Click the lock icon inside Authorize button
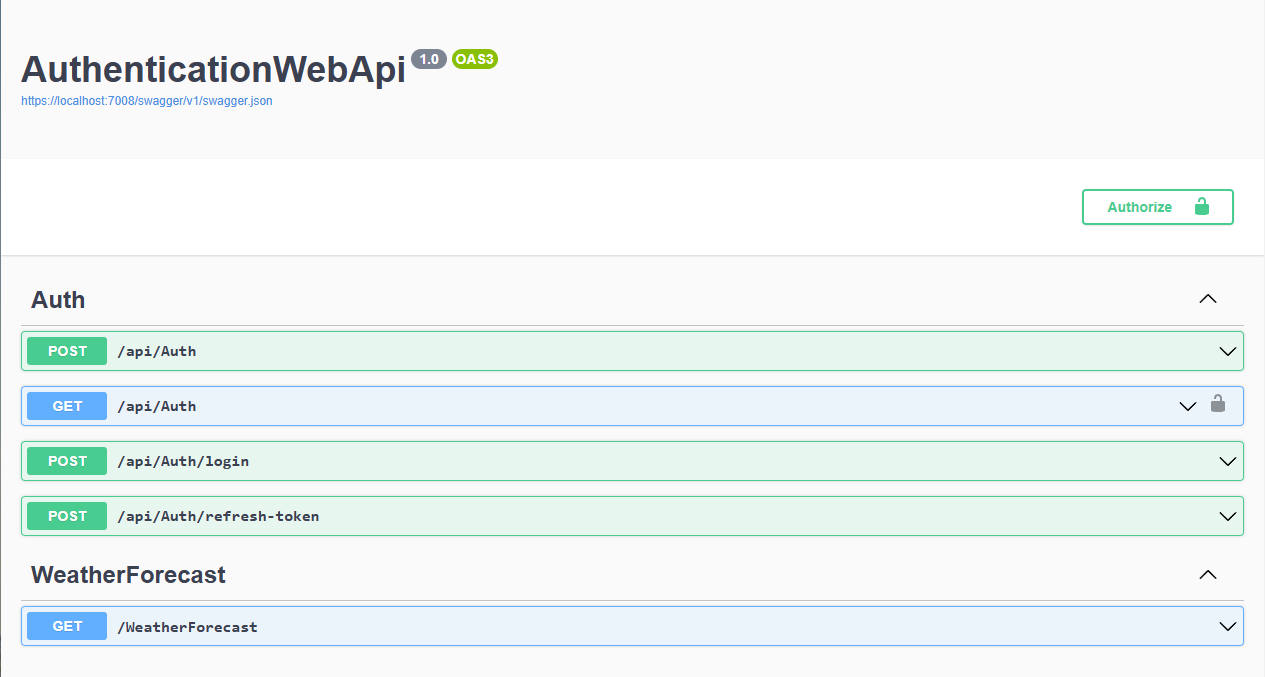 [x=1202, y=206]
